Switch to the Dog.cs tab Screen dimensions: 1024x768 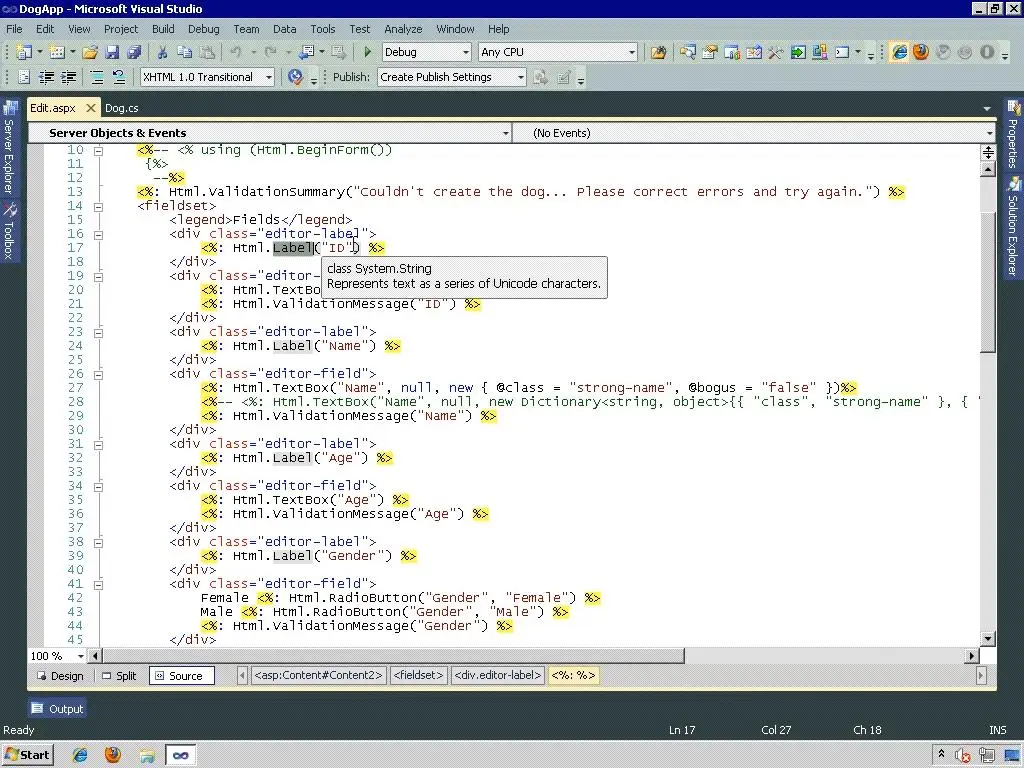point(121,108)
